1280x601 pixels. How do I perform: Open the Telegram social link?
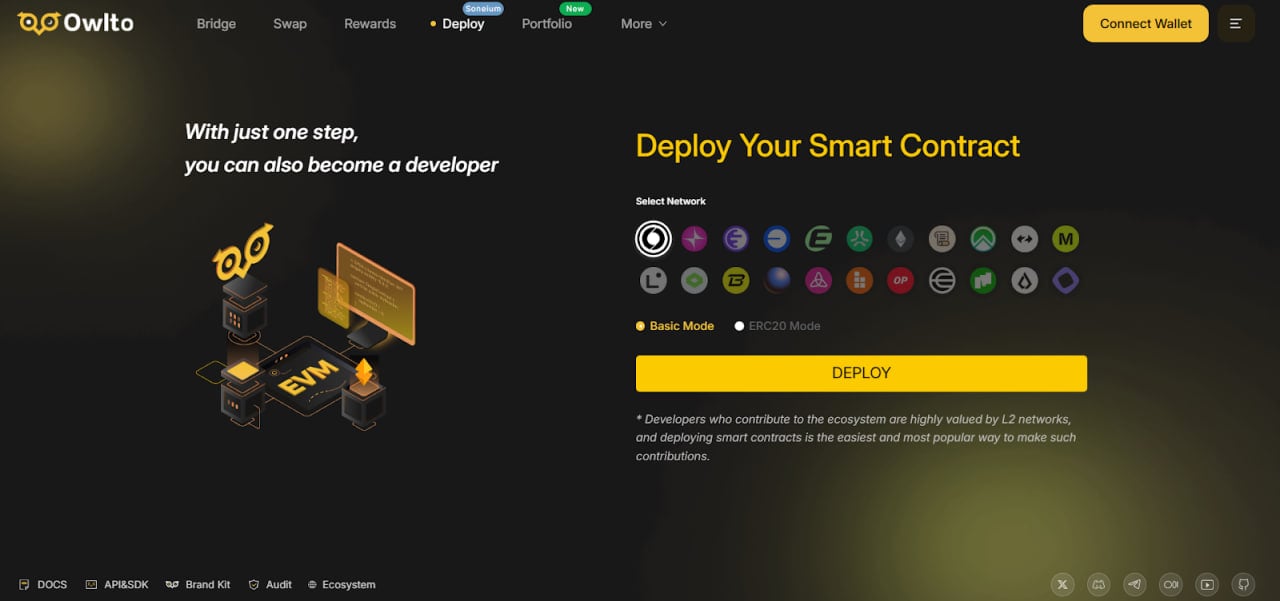1135,584
